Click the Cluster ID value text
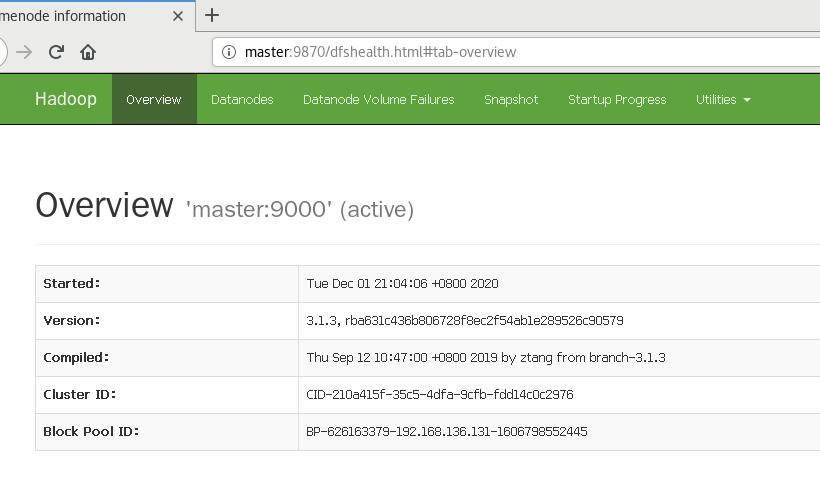820x484 pixels. (440, 395)
